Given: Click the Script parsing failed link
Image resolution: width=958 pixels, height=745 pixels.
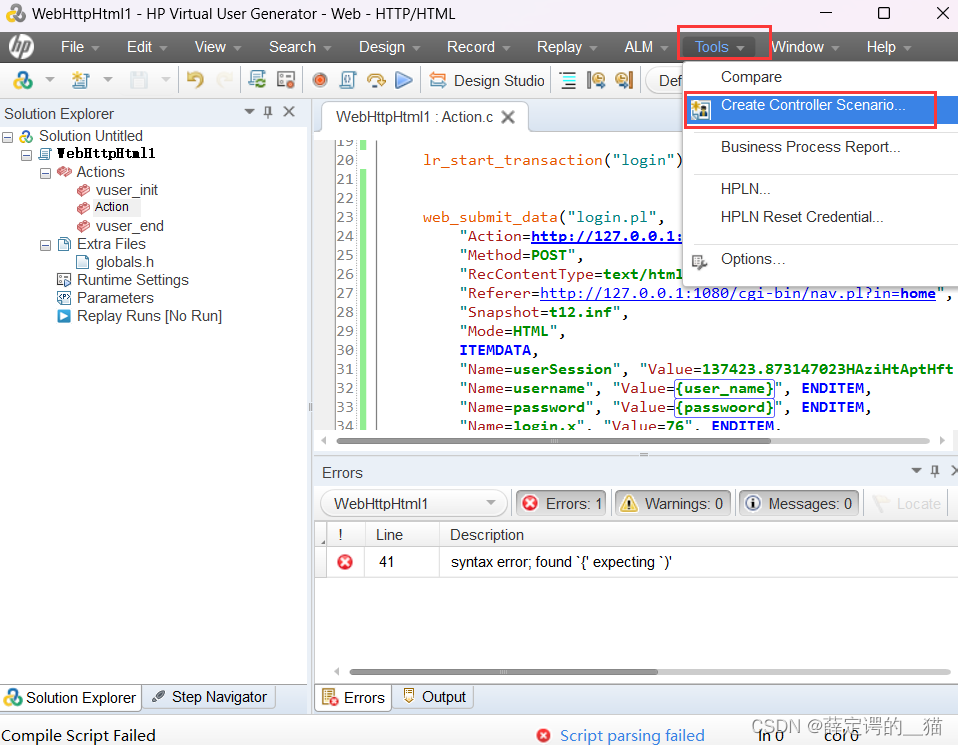Looking at the screenshot, I should coord(632,735).
